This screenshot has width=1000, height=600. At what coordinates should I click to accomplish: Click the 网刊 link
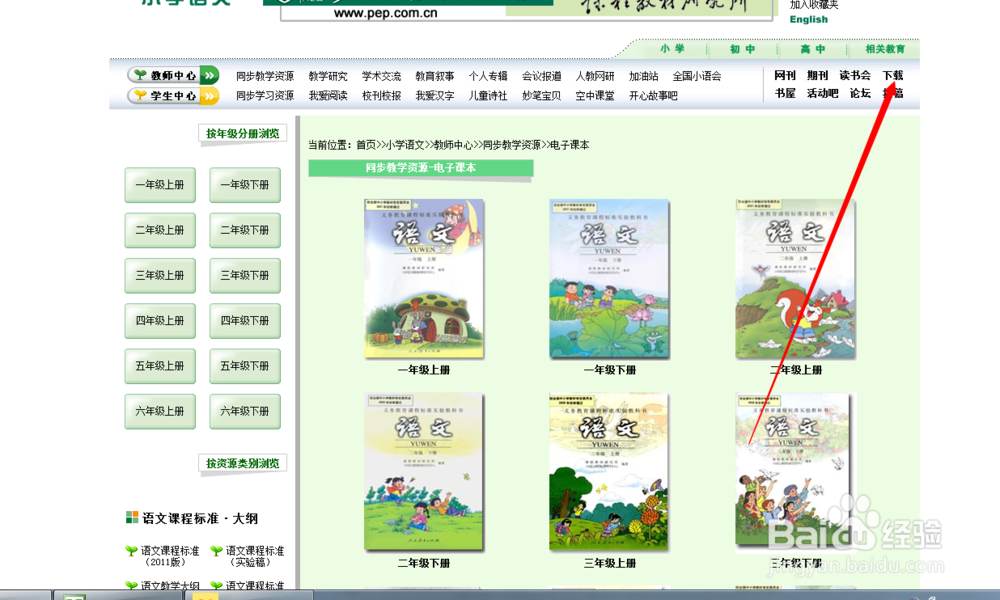[x=784, y=75]
